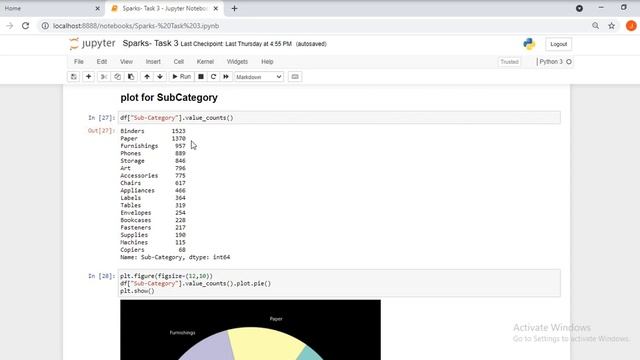
Task: Select the plt.figure code cell In [28]
Action: pos(339,283)
